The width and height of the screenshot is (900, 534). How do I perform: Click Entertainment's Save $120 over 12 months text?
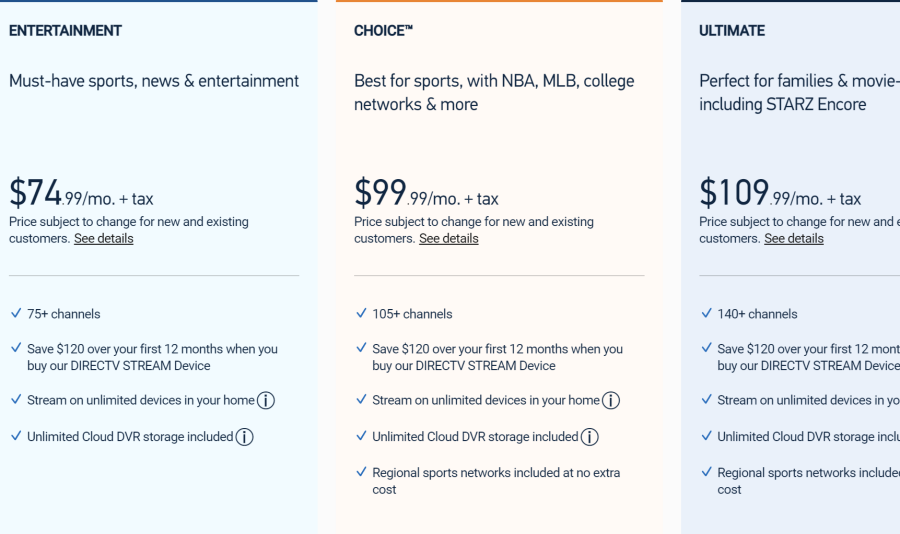tap(152, 357)
